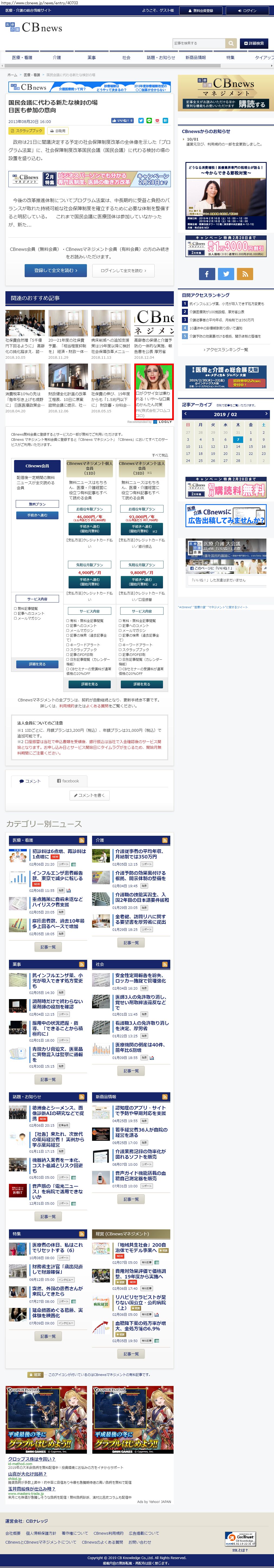The image size is (274, 1568).
Task: Open the 社会 nav menu item
Action: 126,58
